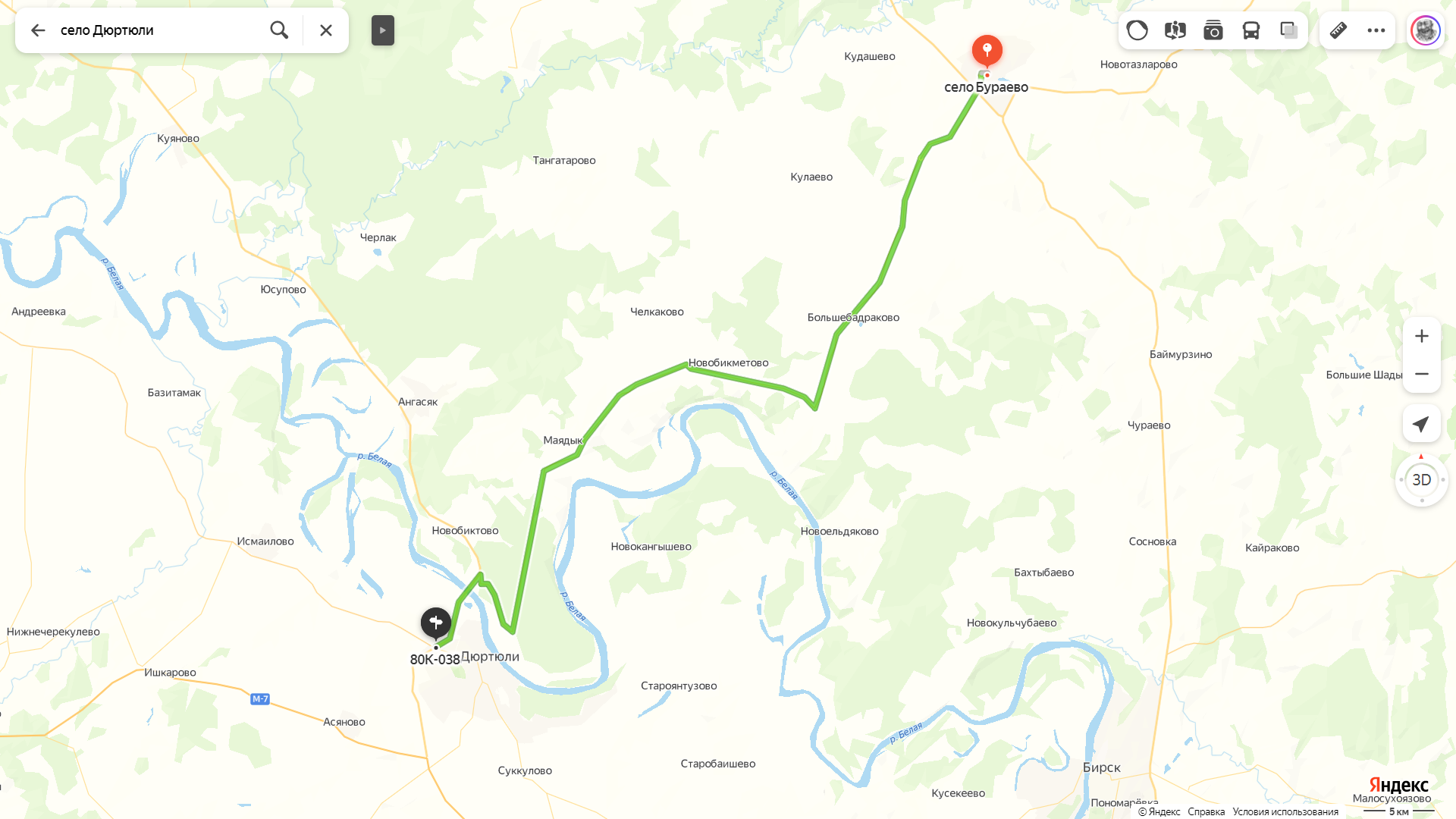Open the user profile avatar
Image resolution: width=1456 pixels, height=819 pixels.
[x=1426, y=30]
